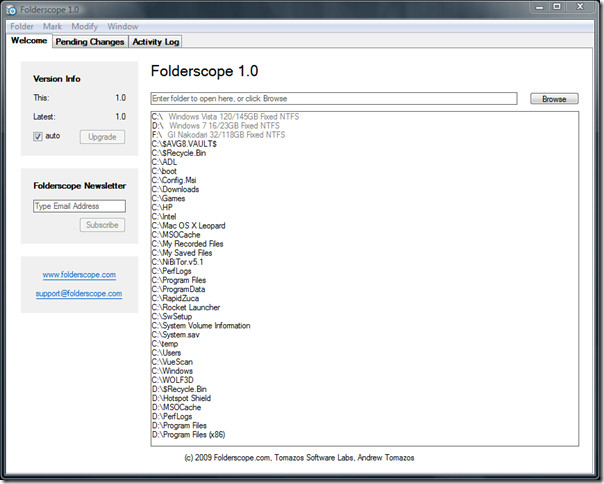Select the C:\MSOCache folder entry

tap(176, 235)
